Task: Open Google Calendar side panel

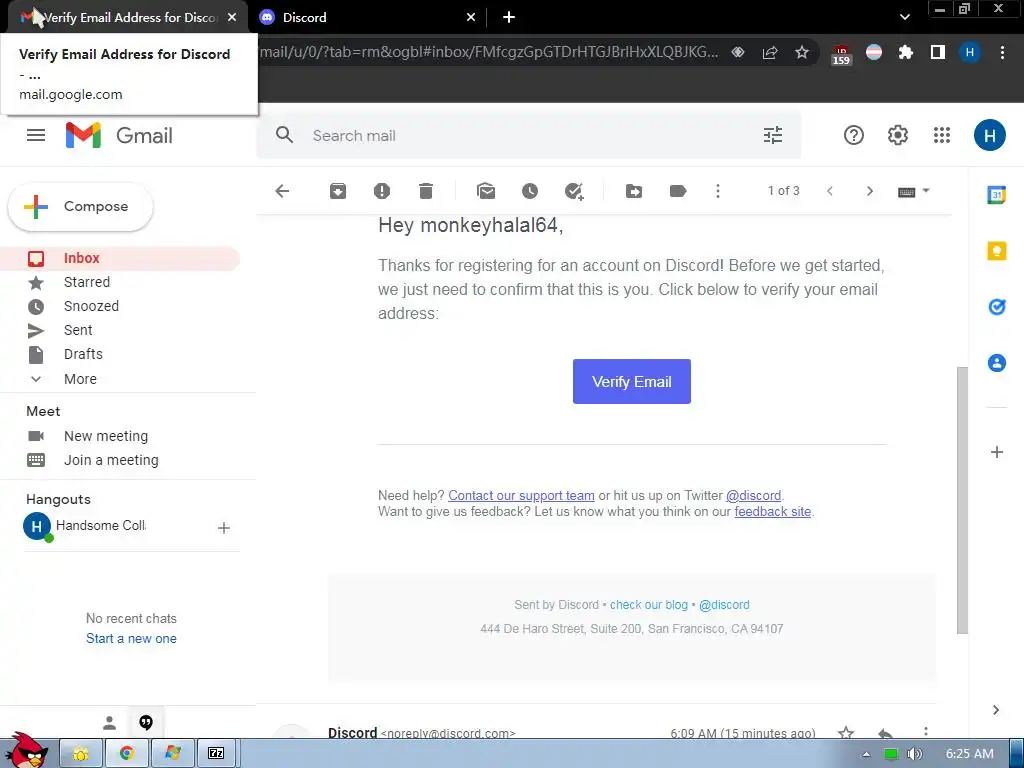Action: (x=997, y=195)
